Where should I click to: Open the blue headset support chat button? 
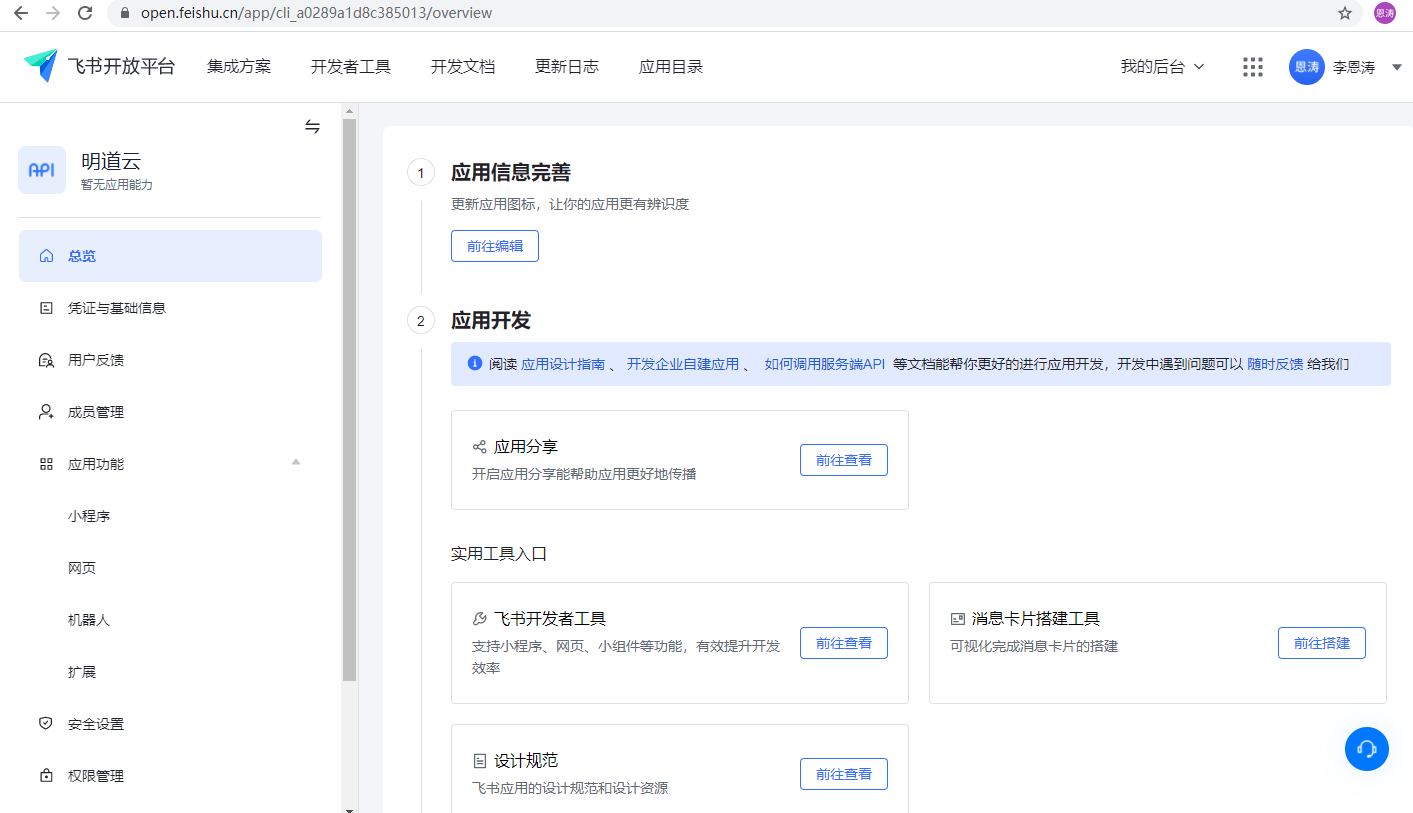point(1366,749)
